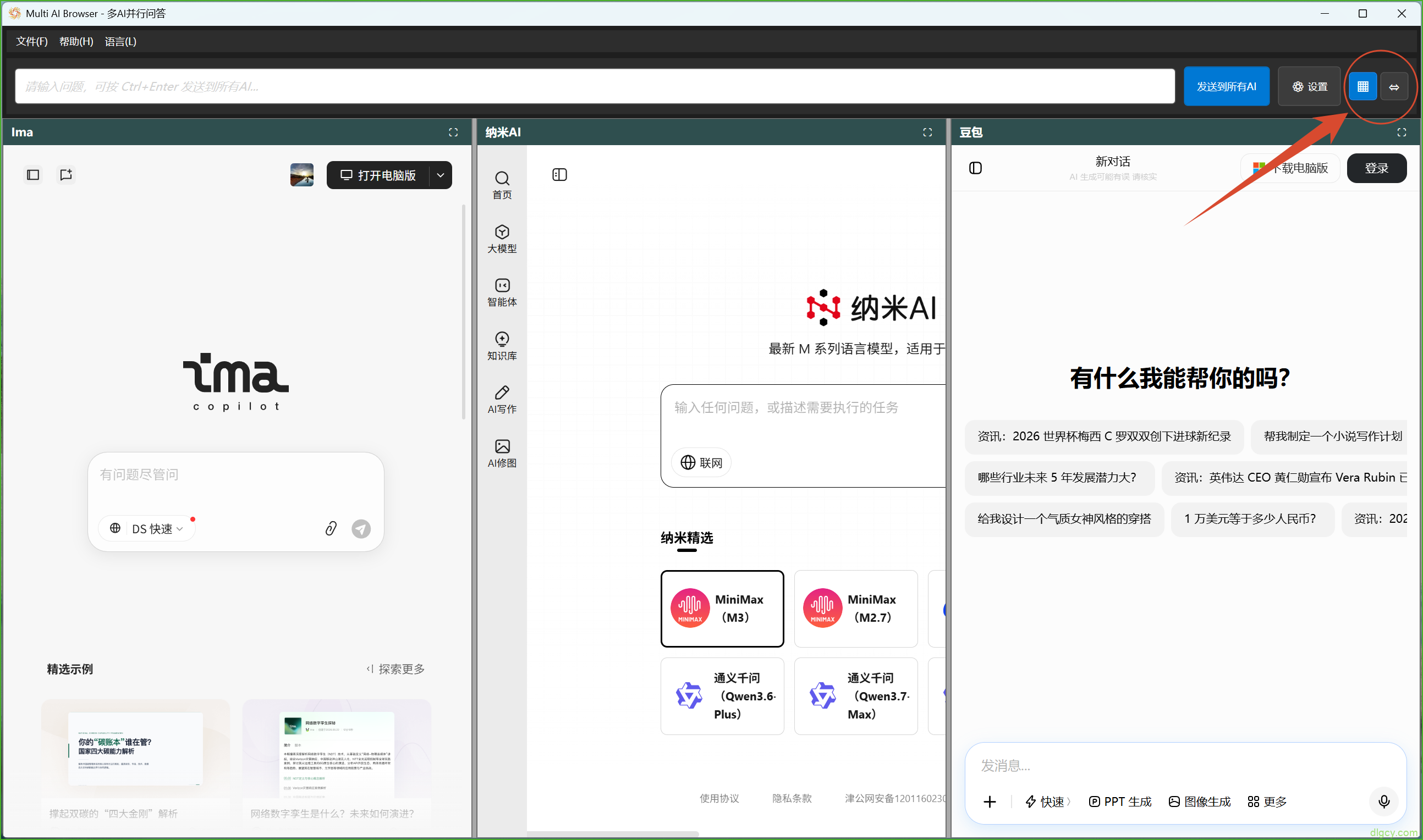The image size is (1423, 840).
Task: Open 智能体 in 纳米AI sidebar
Action: (502, 292)
